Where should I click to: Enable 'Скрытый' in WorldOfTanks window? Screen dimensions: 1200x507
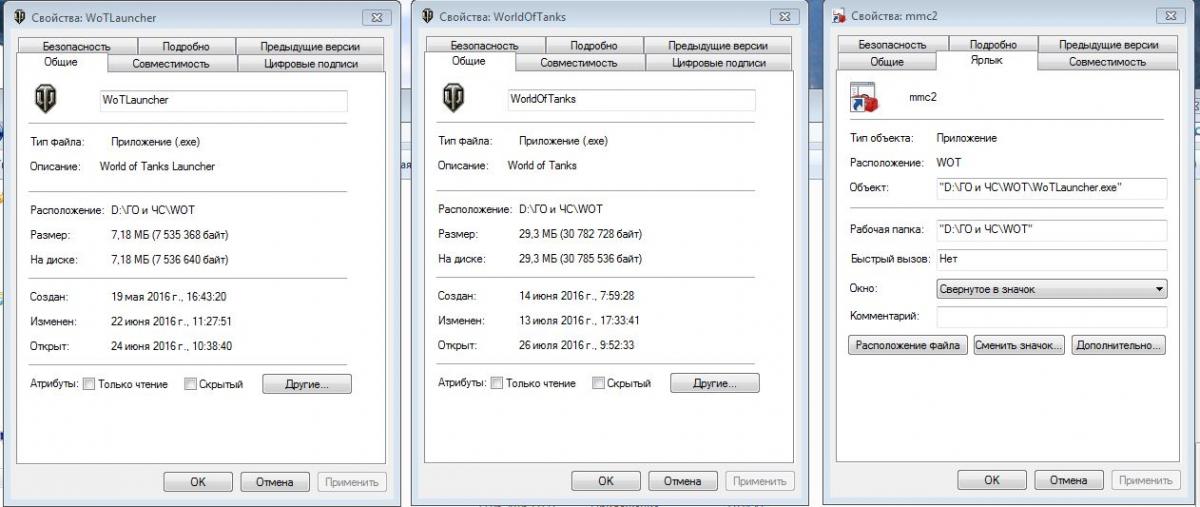click(x=598, y=383)
